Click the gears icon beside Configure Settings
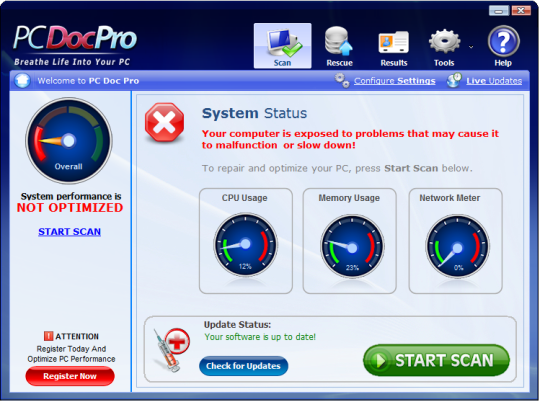The image size is (540, 402). pyautogui.click(x=342, y=81)
